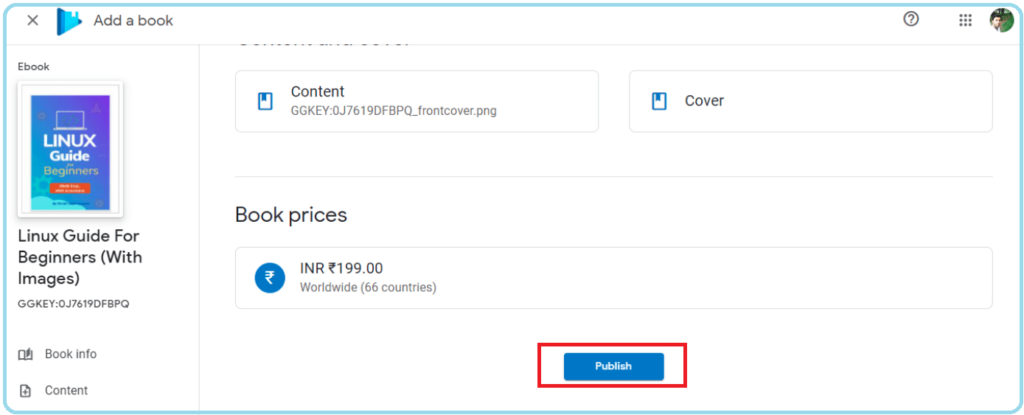Image resolution: width=1024 pixels, height=415 pixels.
Task: Open the Cover card
Action: point(810,101)
